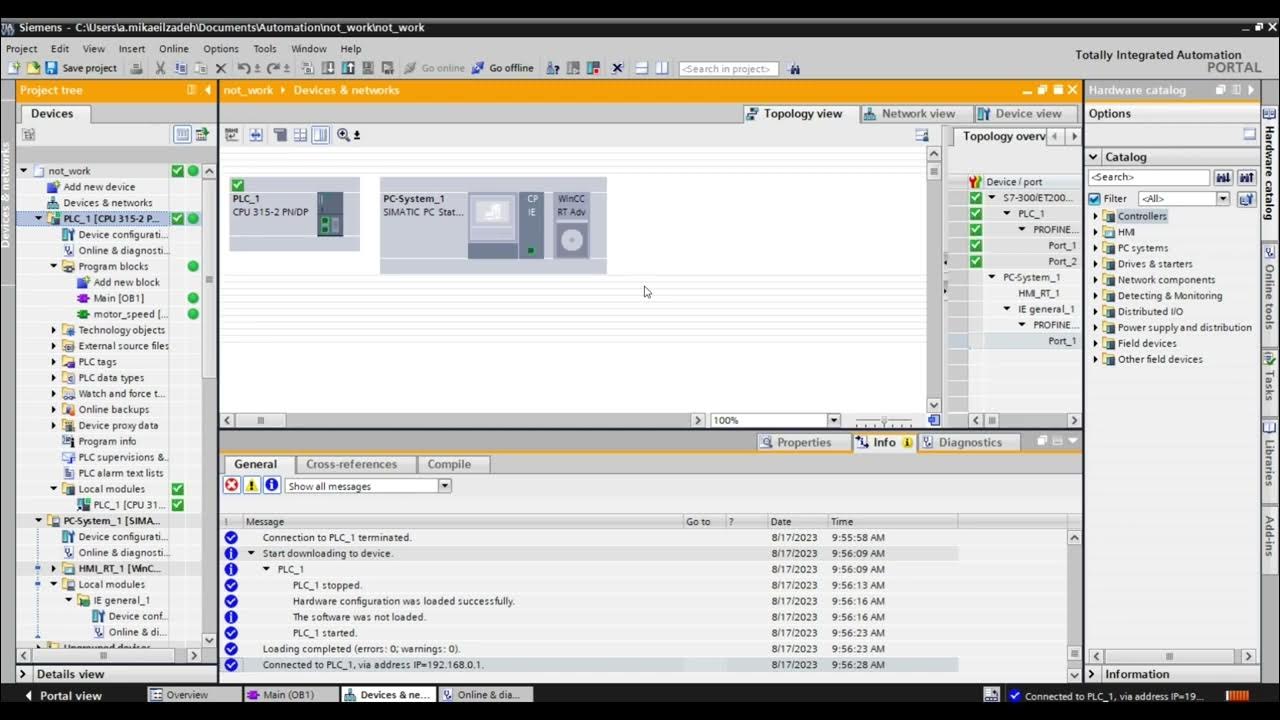Open the Edit menu
This screenshot has width=1280, height=720.
[60, 48]
